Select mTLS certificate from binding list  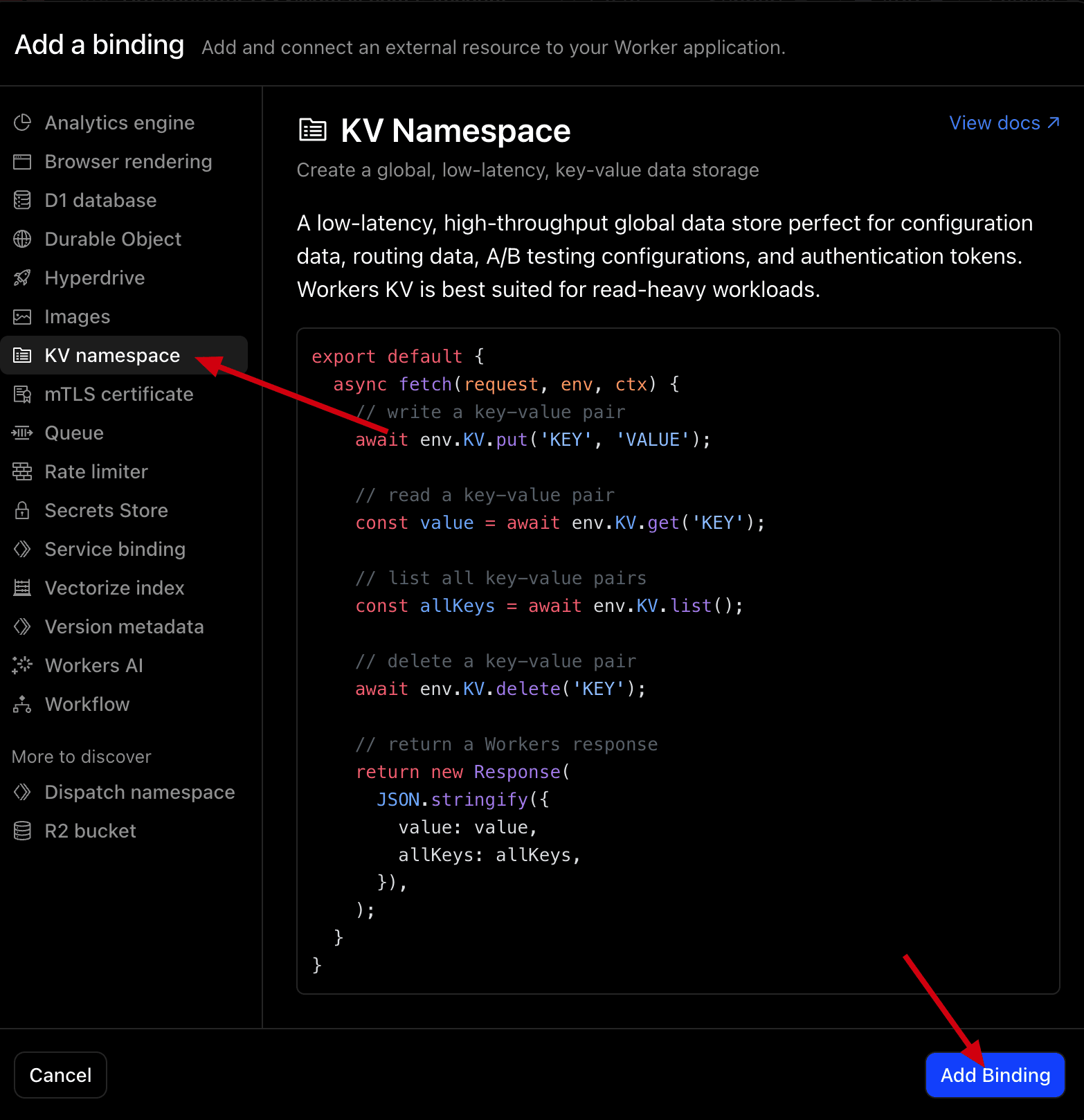tap(118, 395)
